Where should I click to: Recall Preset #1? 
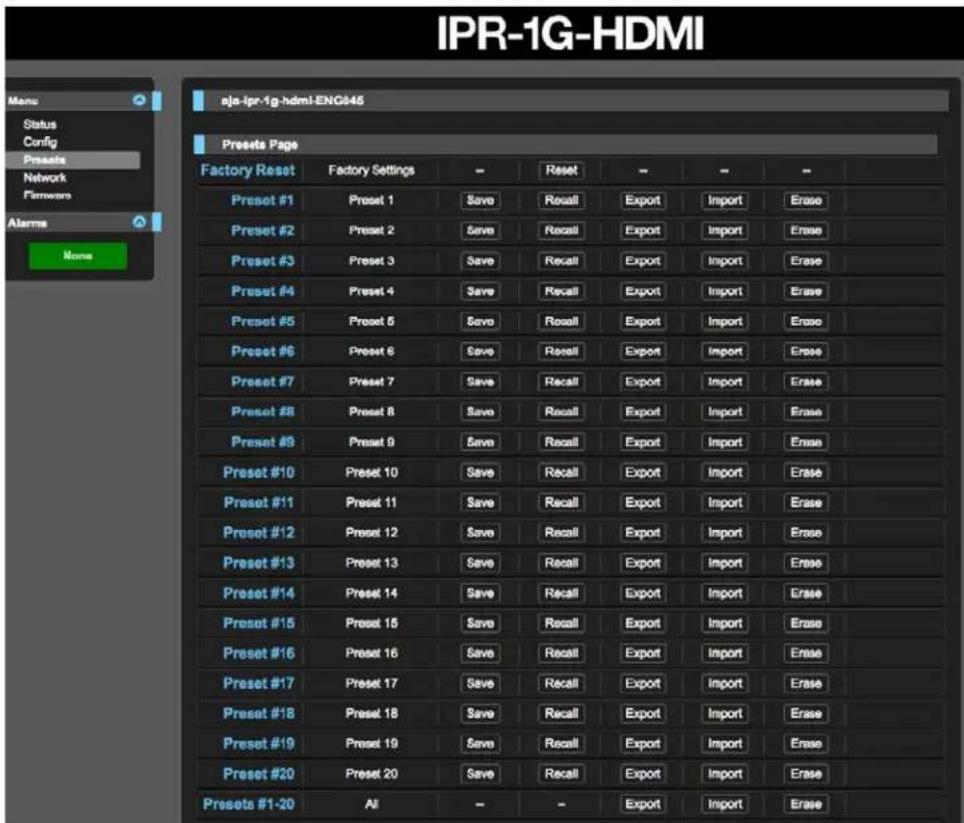[x=561, y=200]
